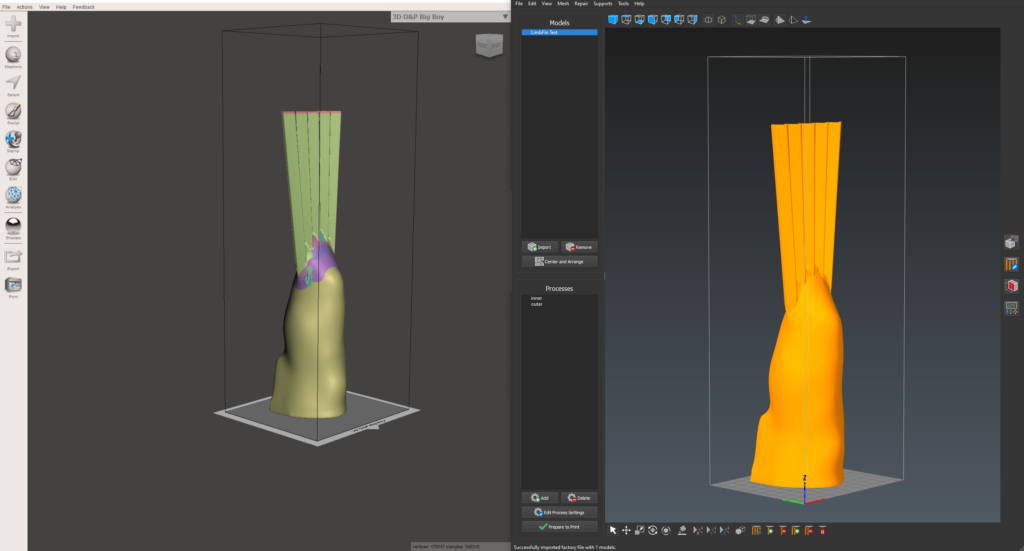The image size is (1024, 551).
Task: Open the Supports menu
Action: [601, 4]
